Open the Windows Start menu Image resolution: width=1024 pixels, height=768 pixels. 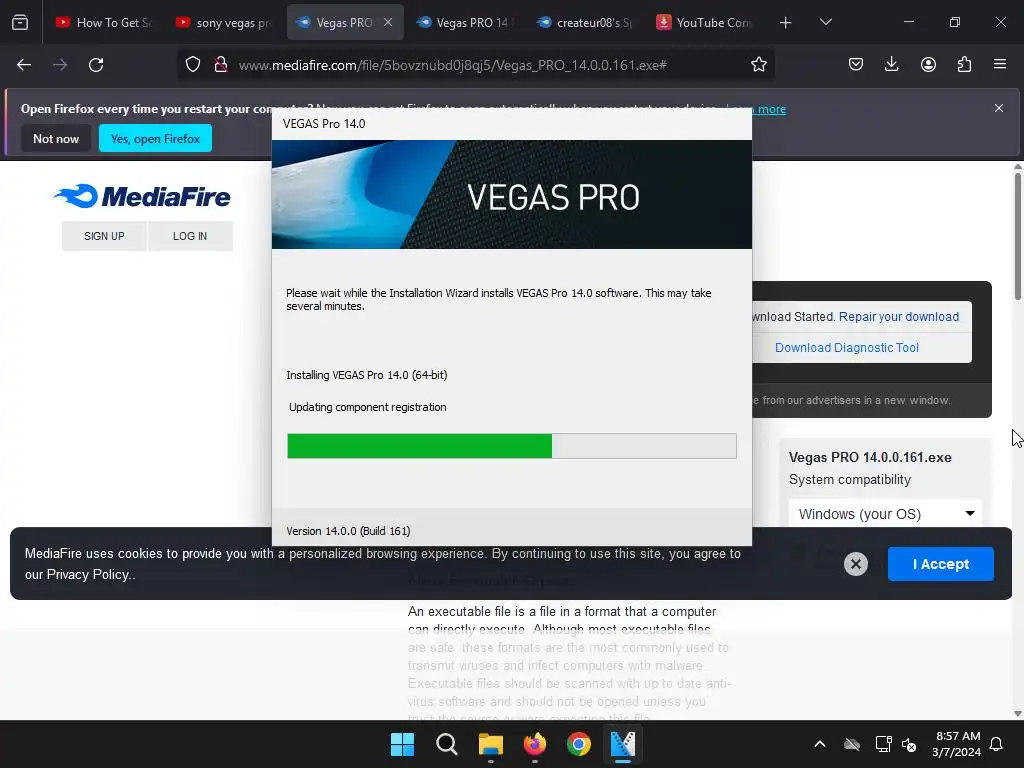[x=402, y=744]
